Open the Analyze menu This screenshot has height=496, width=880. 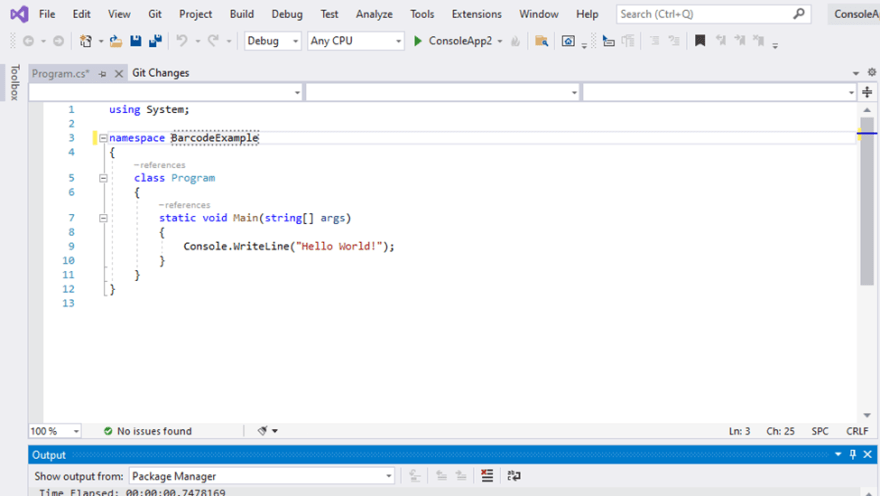pyautogui.click(x=374, y=14)
